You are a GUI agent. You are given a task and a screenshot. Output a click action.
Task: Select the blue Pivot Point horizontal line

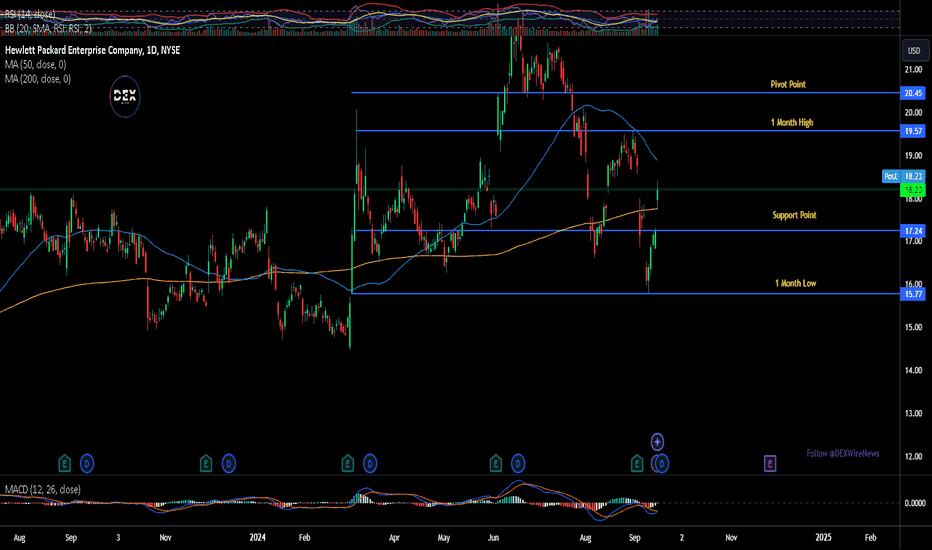[625, 93]
